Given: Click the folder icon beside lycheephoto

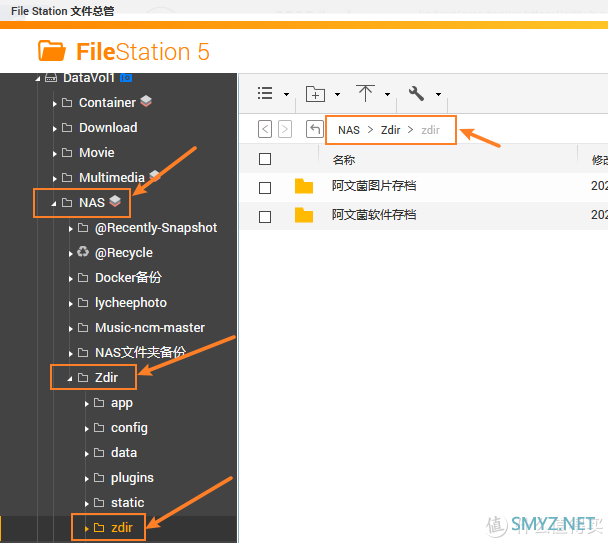Looking at the screenshot, I should [83, 303].
